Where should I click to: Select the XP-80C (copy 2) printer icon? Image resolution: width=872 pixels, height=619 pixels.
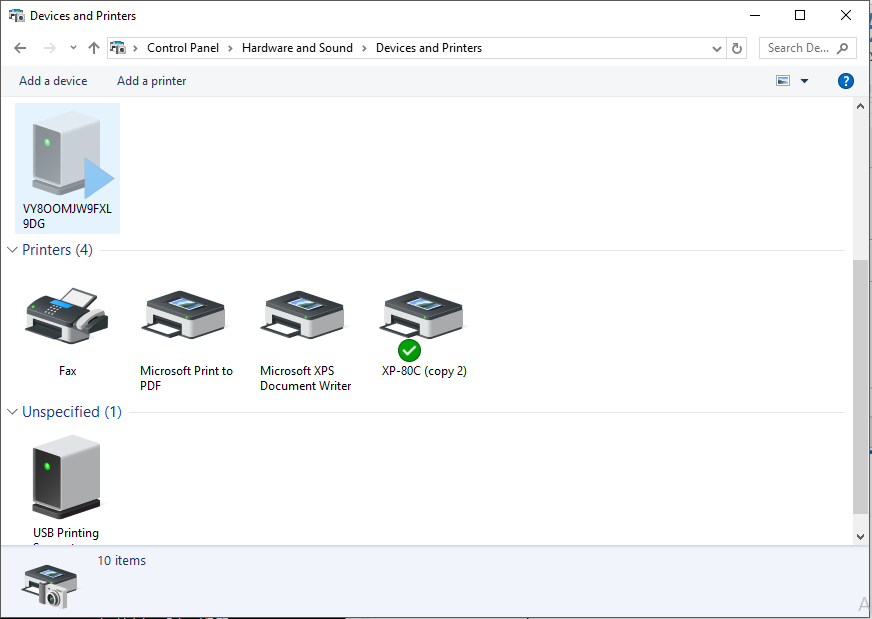422,314
